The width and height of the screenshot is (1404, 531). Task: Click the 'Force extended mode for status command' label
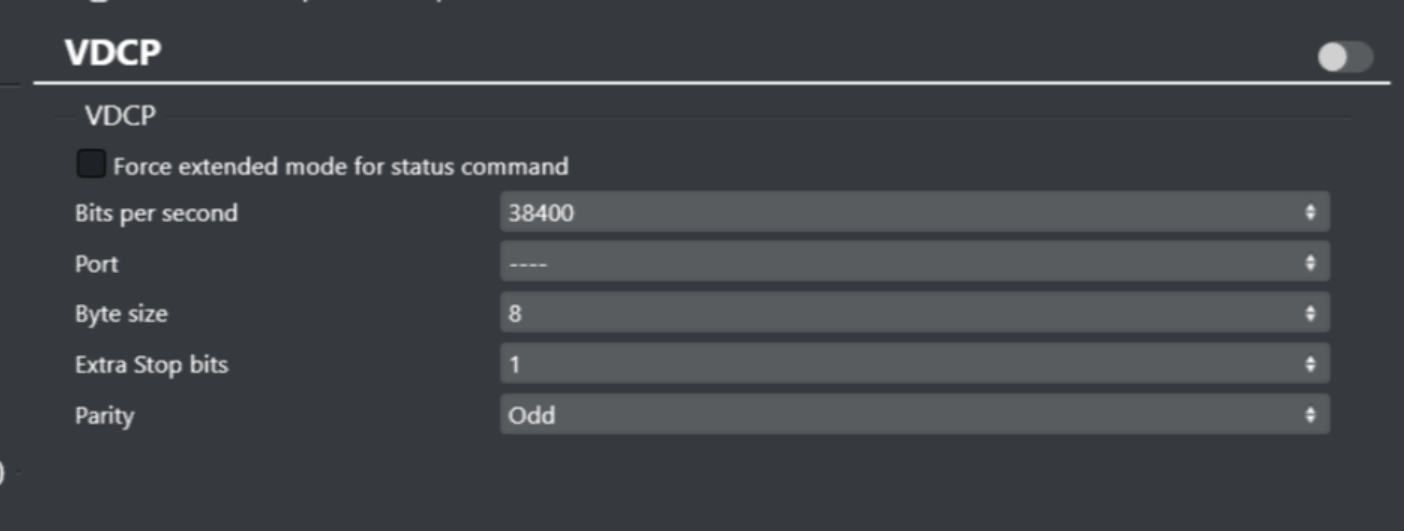tap(340, 166)
